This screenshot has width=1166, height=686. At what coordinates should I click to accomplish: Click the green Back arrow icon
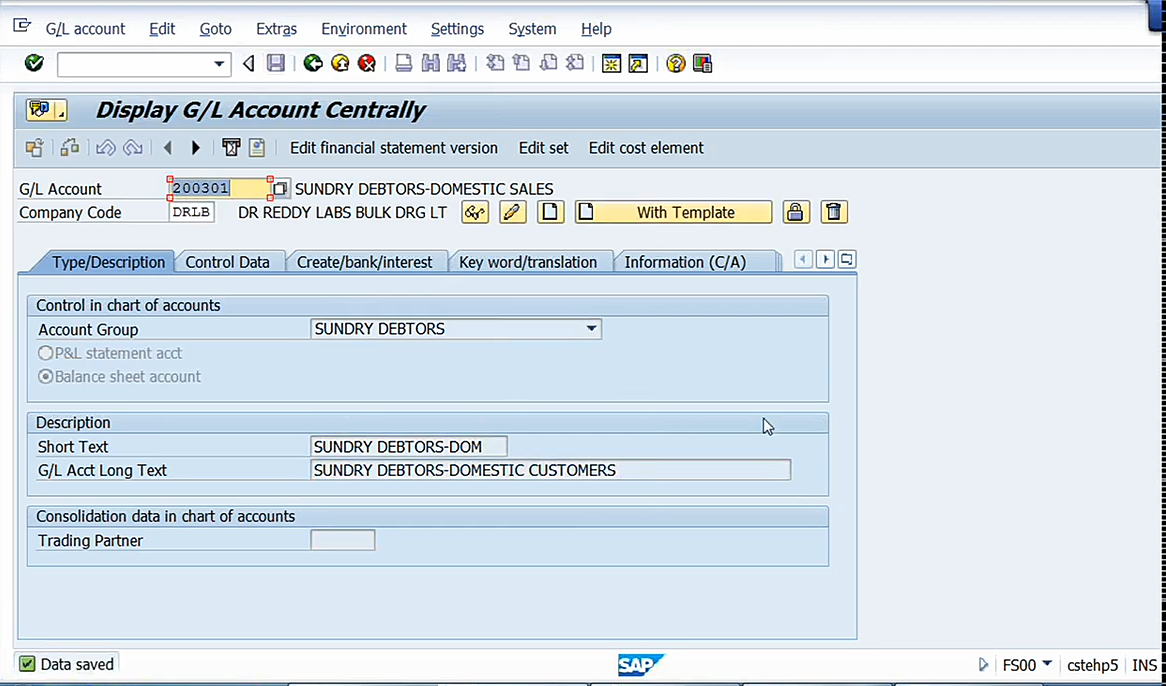coord(313,63)
